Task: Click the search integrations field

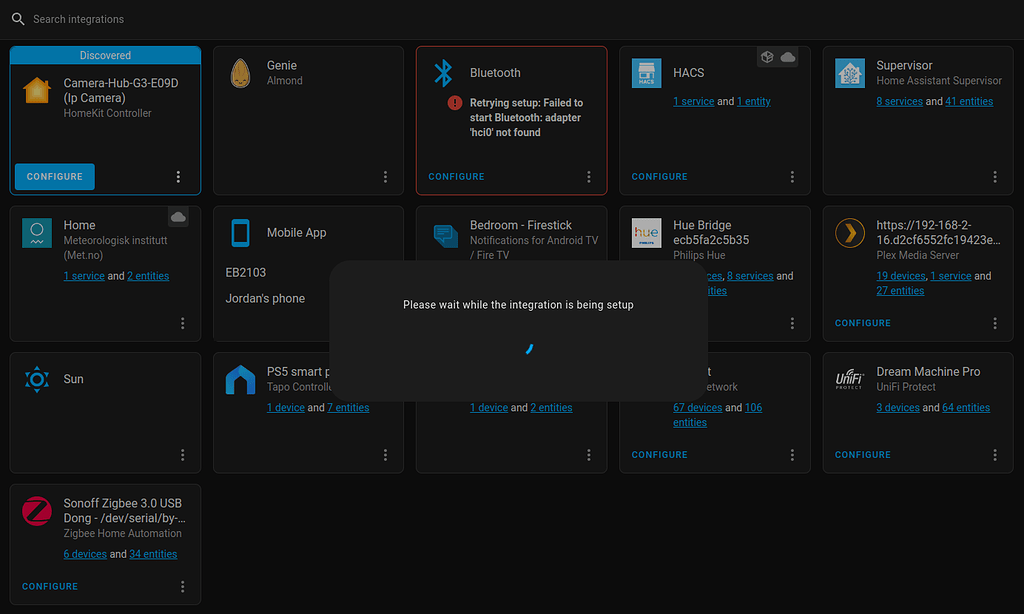Action: pos(80,18)
